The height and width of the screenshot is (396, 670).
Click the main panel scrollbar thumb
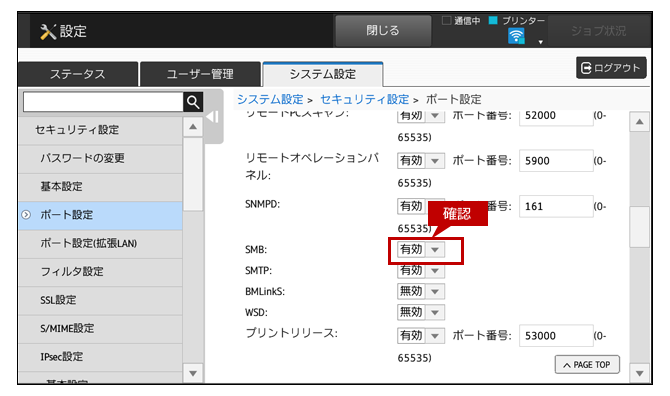(x=639, y=227)
